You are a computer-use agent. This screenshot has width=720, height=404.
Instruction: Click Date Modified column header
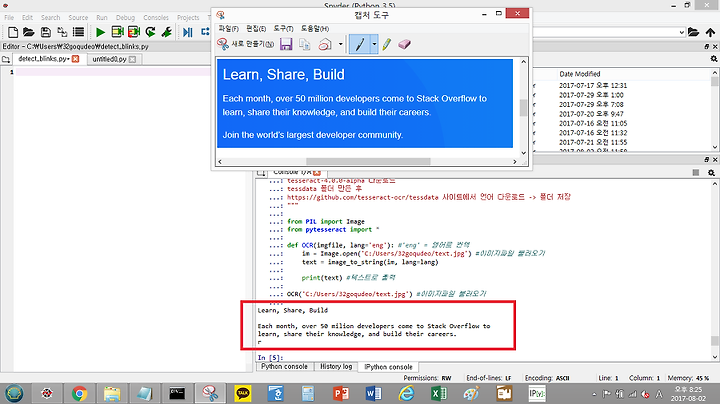[x=579, y=74]
